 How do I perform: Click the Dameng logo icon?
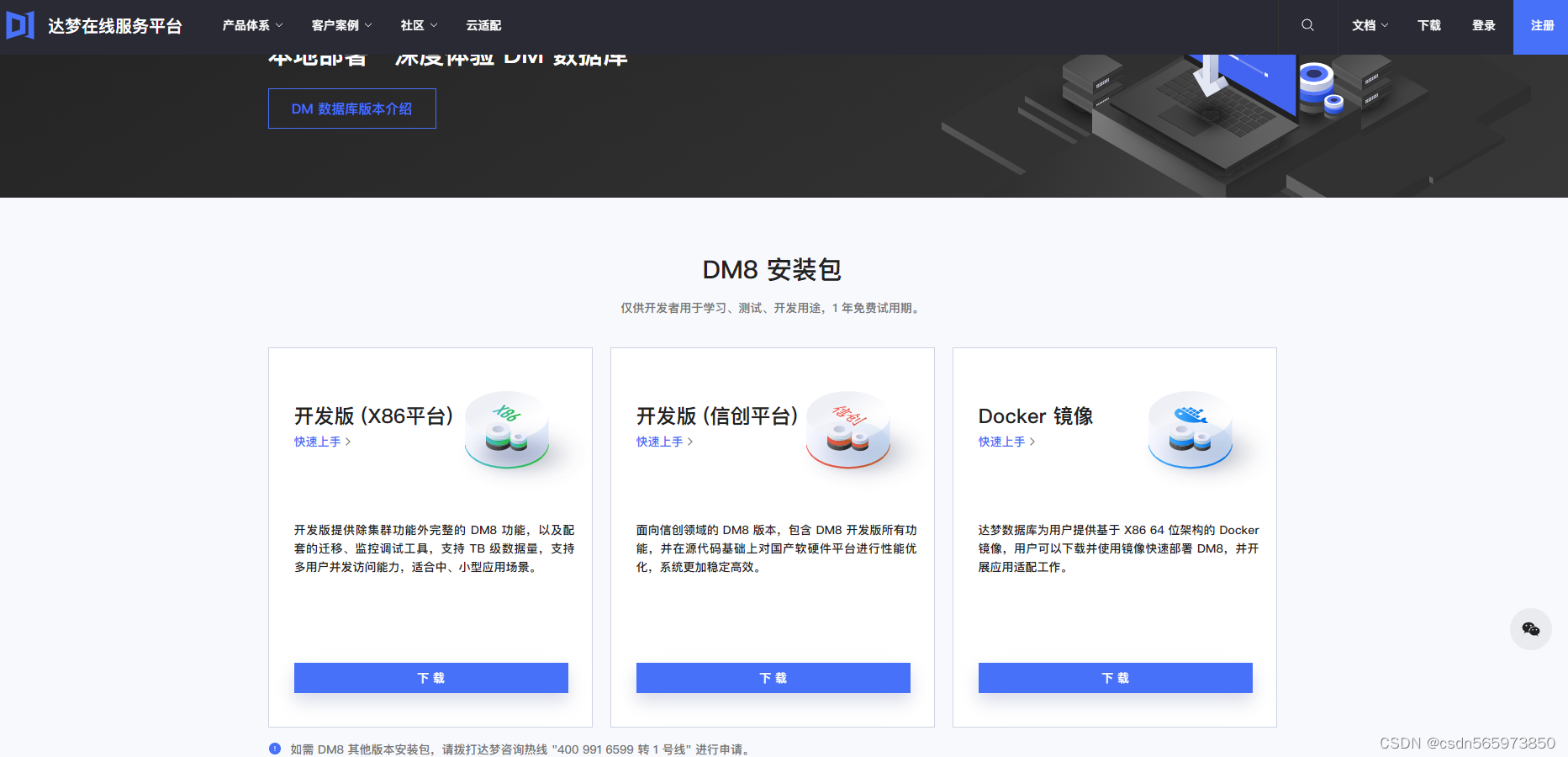20,25
